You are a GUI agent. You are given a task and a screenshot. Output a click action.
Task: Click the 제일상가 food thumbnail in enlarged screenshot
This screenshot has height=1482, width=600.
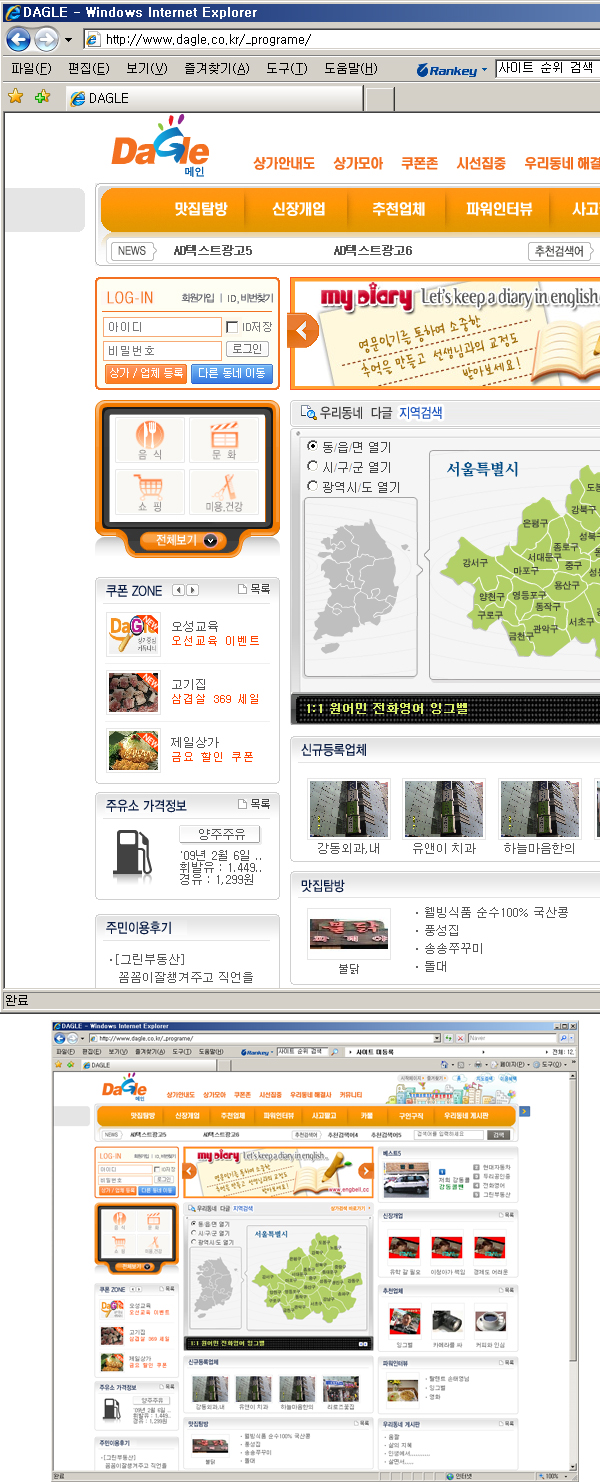coord(133,751)
